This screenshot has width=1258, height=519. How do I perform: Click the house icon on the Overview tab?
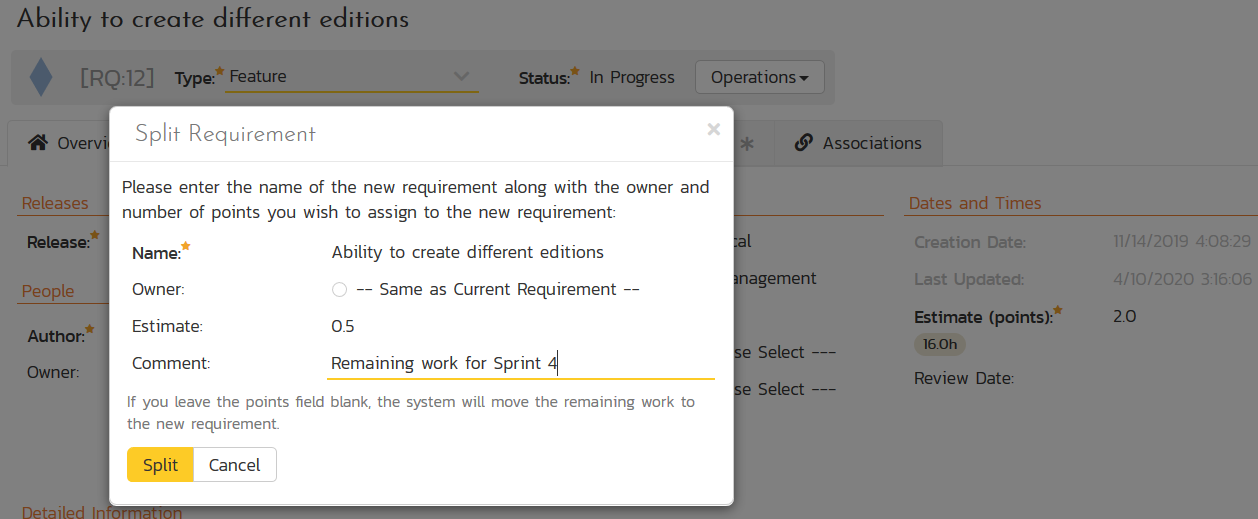38,143
